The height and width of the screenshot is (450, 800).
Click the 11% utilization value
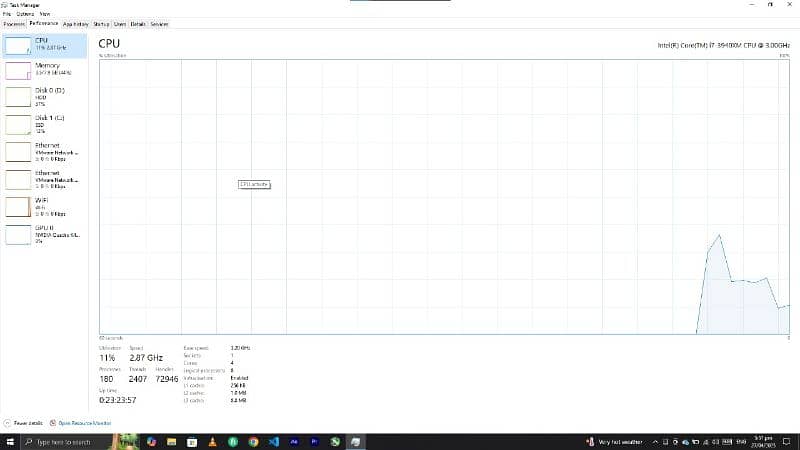tap(107, 358)
